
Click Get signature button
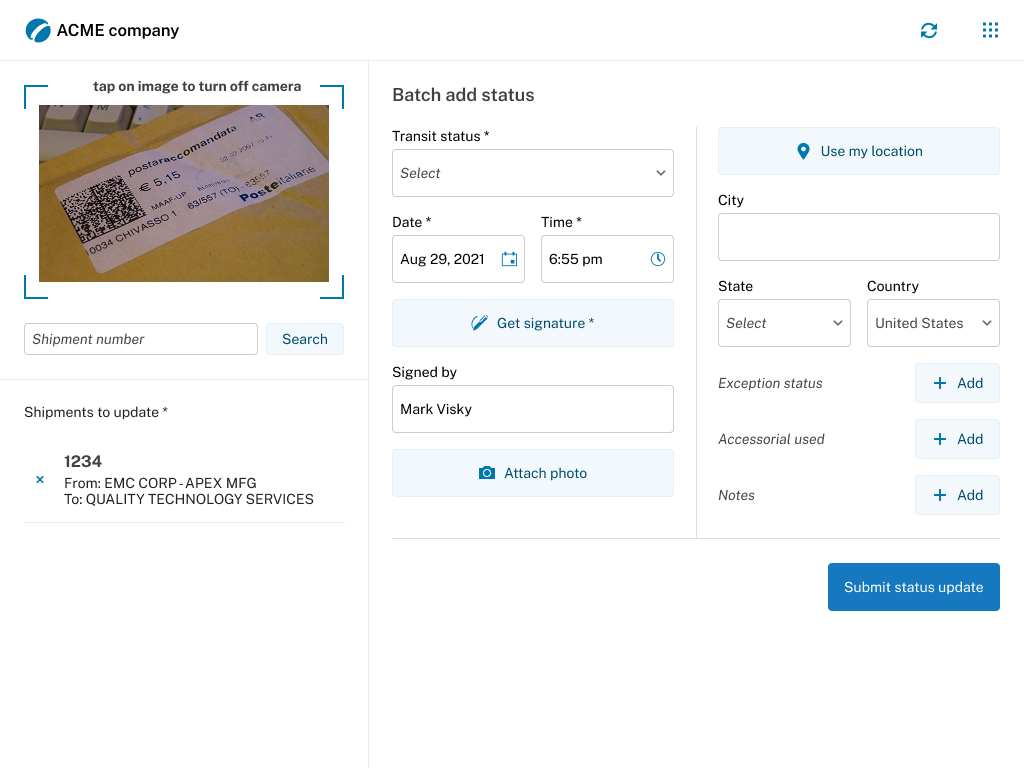pos(533,323)
